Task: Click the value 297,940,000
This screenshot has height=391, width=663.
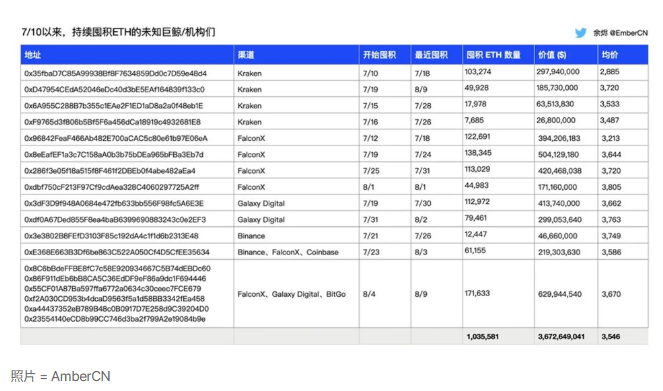Action: point(558,72)
